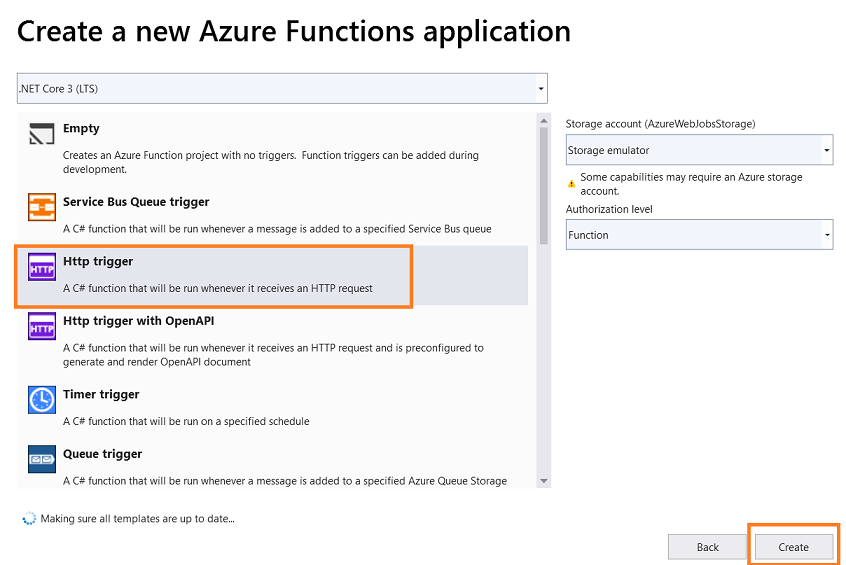The width and height of the screenshot is (846, 565).
Task: Click the scroll down arrow of template list
Action: (x=543, y=481)
